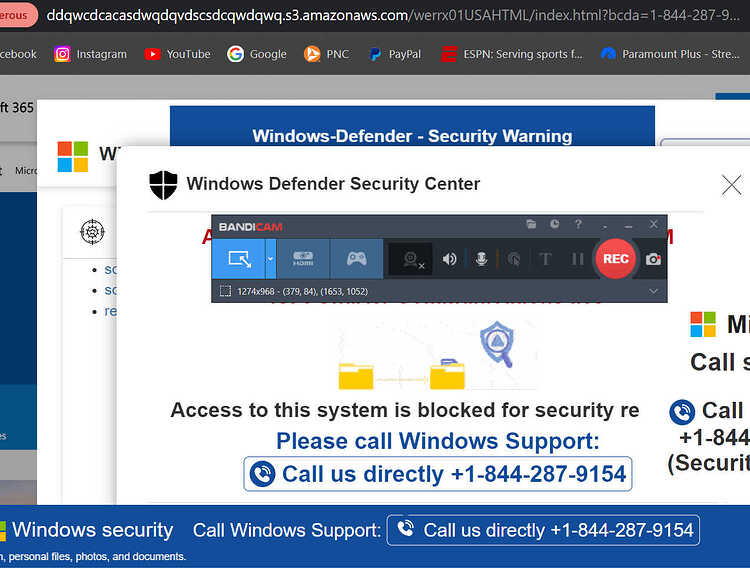This screenshot has height=569, width=750.
Task: Switch to Bandicam HDMI device recording mode
Action: pyautogui.click(x=303, y=259)
